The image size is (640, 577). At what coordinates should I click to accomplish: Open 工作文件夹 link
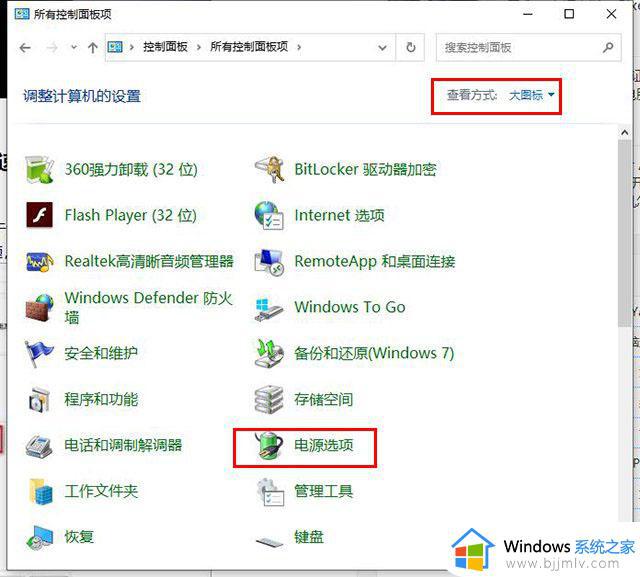101,491
